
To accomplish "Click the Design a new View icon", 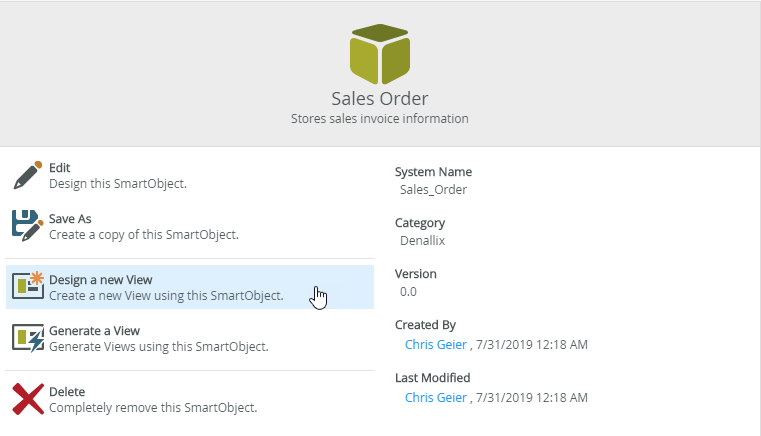I will [28, 287].
